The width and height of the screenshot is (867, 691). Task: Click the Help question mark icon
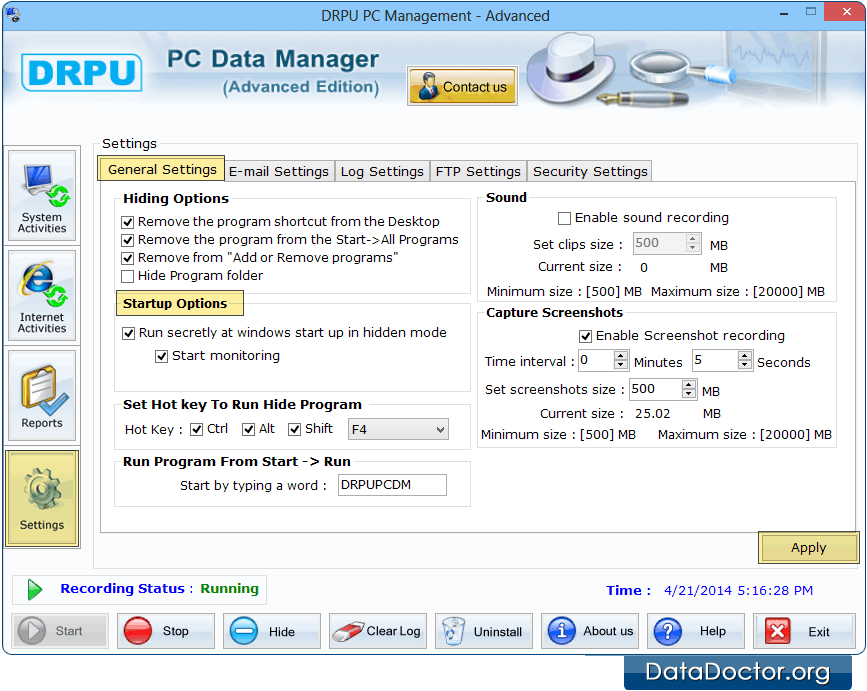pyautogui.click(x=668, y=631)
